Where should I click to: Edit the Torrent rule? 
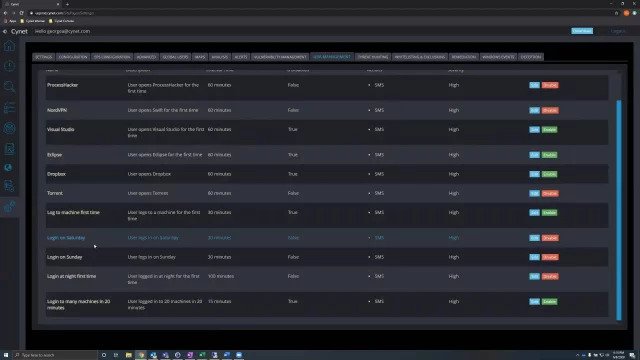534,193
